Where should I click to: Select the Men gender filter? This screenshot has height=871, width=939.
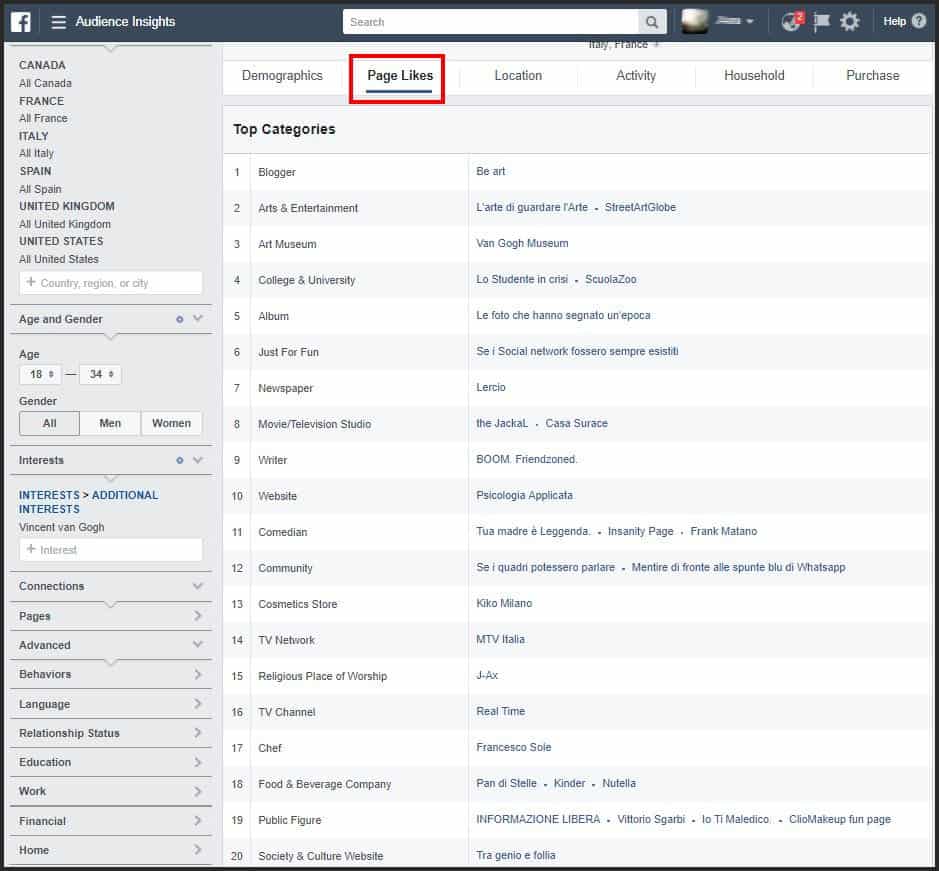click(x=110, y=423)
